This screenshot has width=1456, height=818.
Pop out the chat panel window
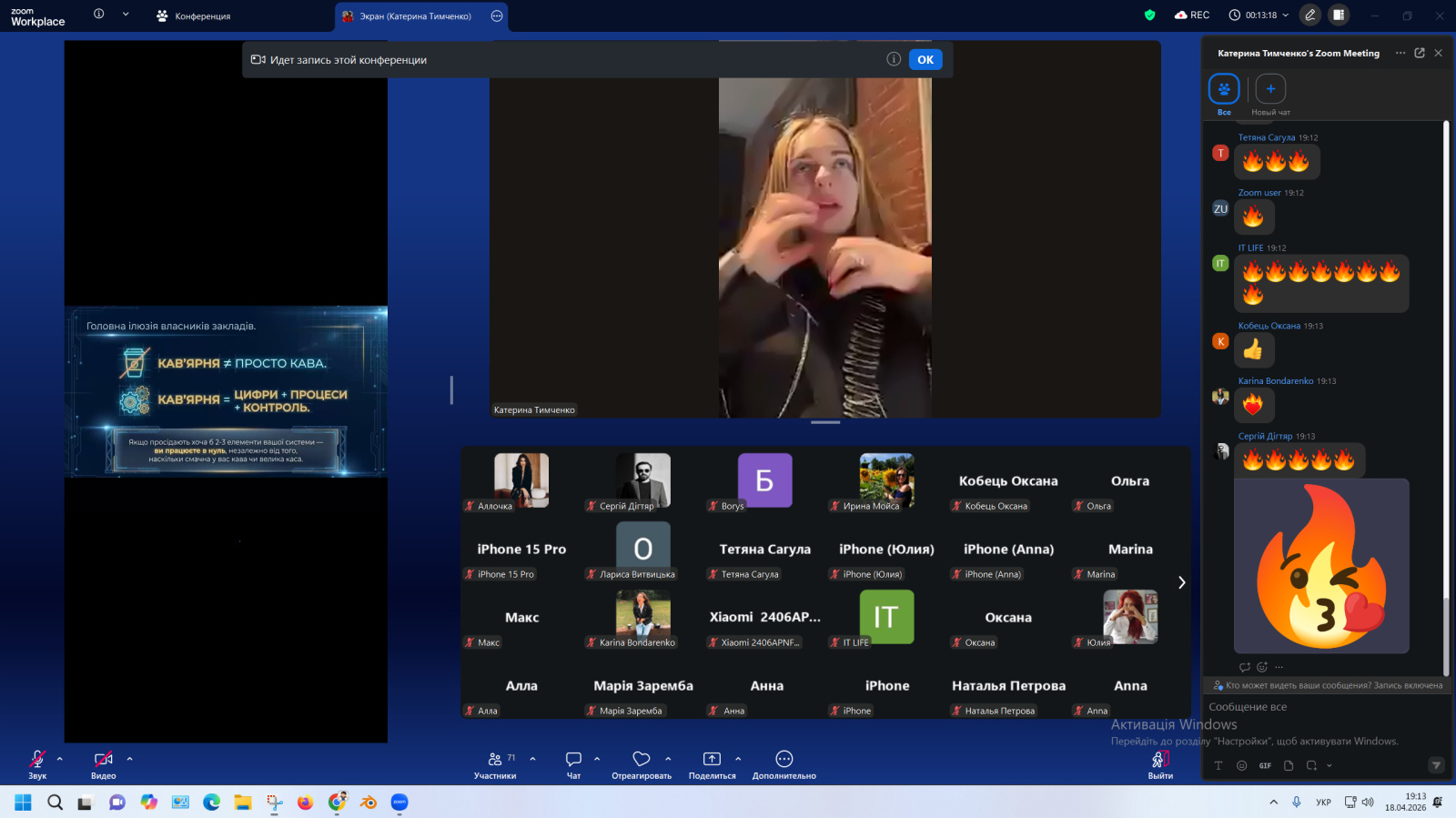(1420, 53)
